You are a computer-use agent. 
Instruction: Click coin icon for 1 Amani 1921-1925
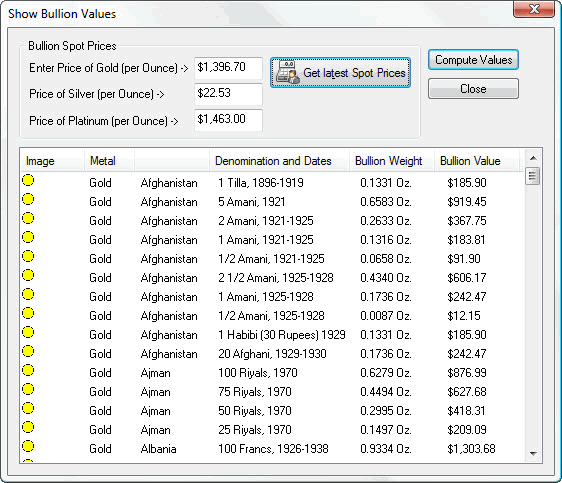pyautogui.click(x=28, y=237)
